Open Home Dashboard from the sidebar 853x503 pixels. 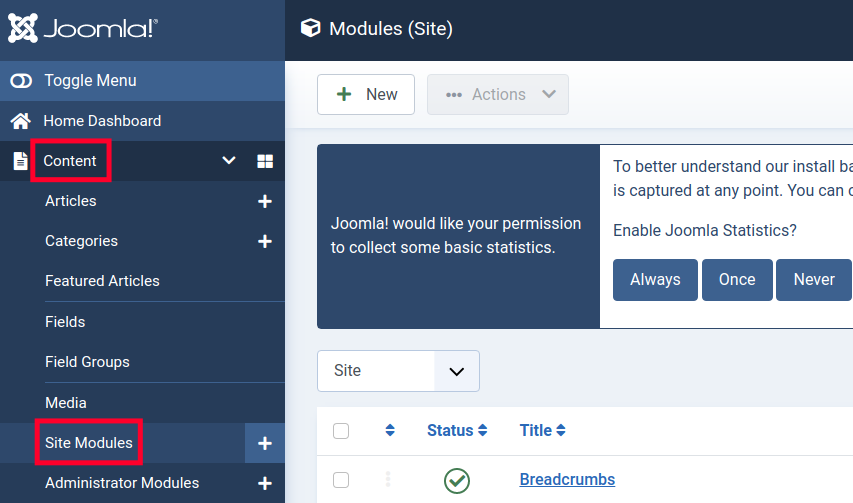tap(102, 121)
